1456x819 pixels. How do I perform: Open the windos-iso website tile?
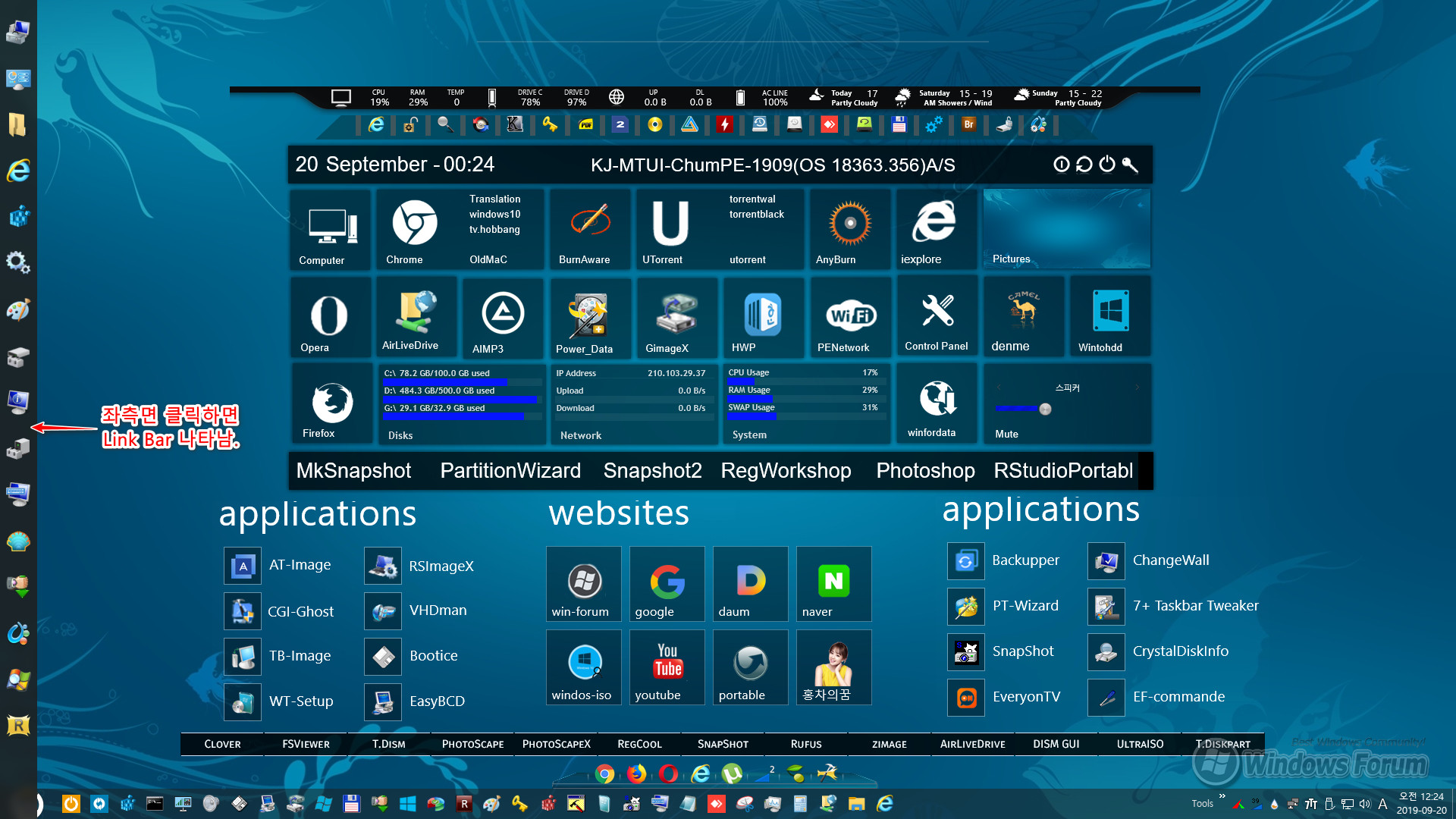(584, 667)
